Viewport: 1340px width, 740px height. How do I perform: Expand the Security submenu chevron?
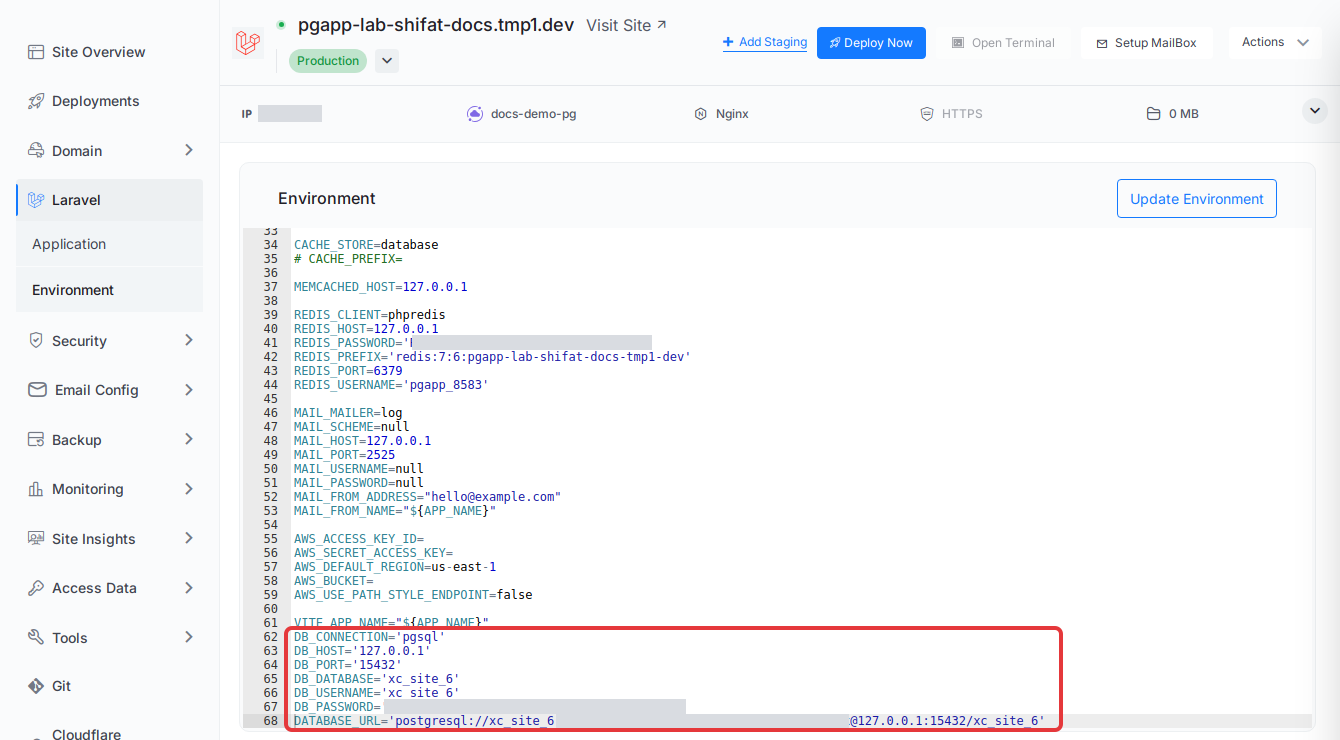(x=189, y=340)
